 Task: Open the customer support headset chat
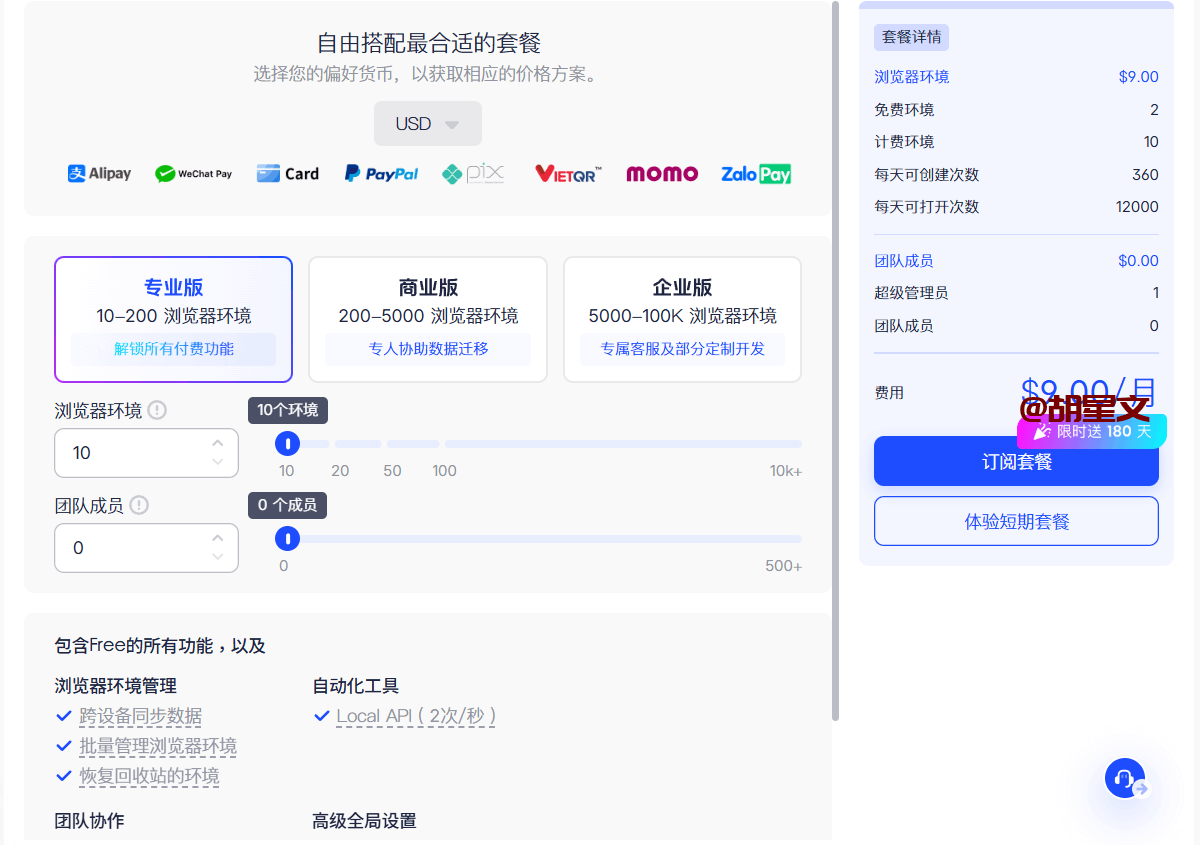click(1125, 778)
